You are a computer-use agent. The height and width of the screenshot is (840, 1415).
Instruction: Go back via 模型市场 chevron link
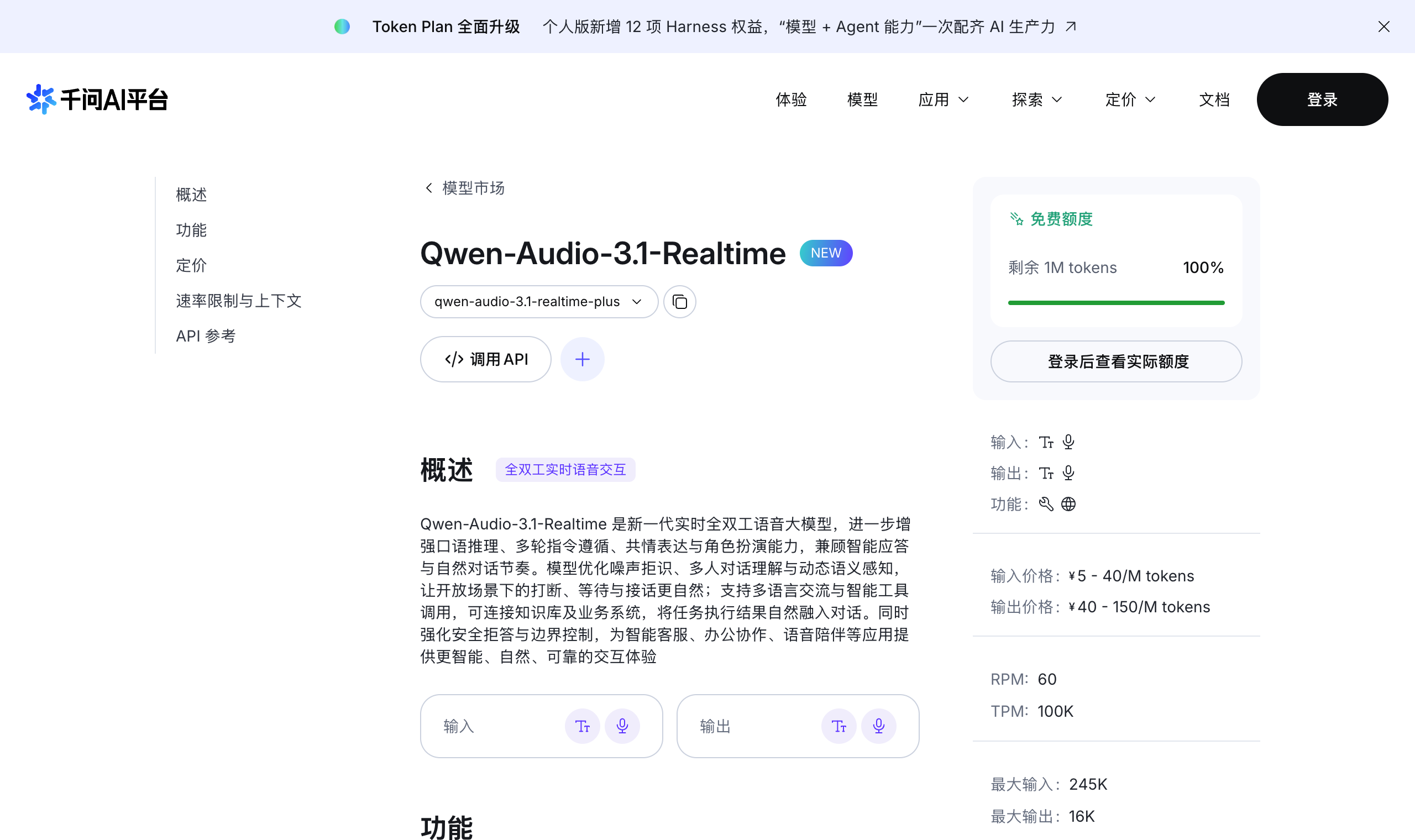tap(464, 188)
